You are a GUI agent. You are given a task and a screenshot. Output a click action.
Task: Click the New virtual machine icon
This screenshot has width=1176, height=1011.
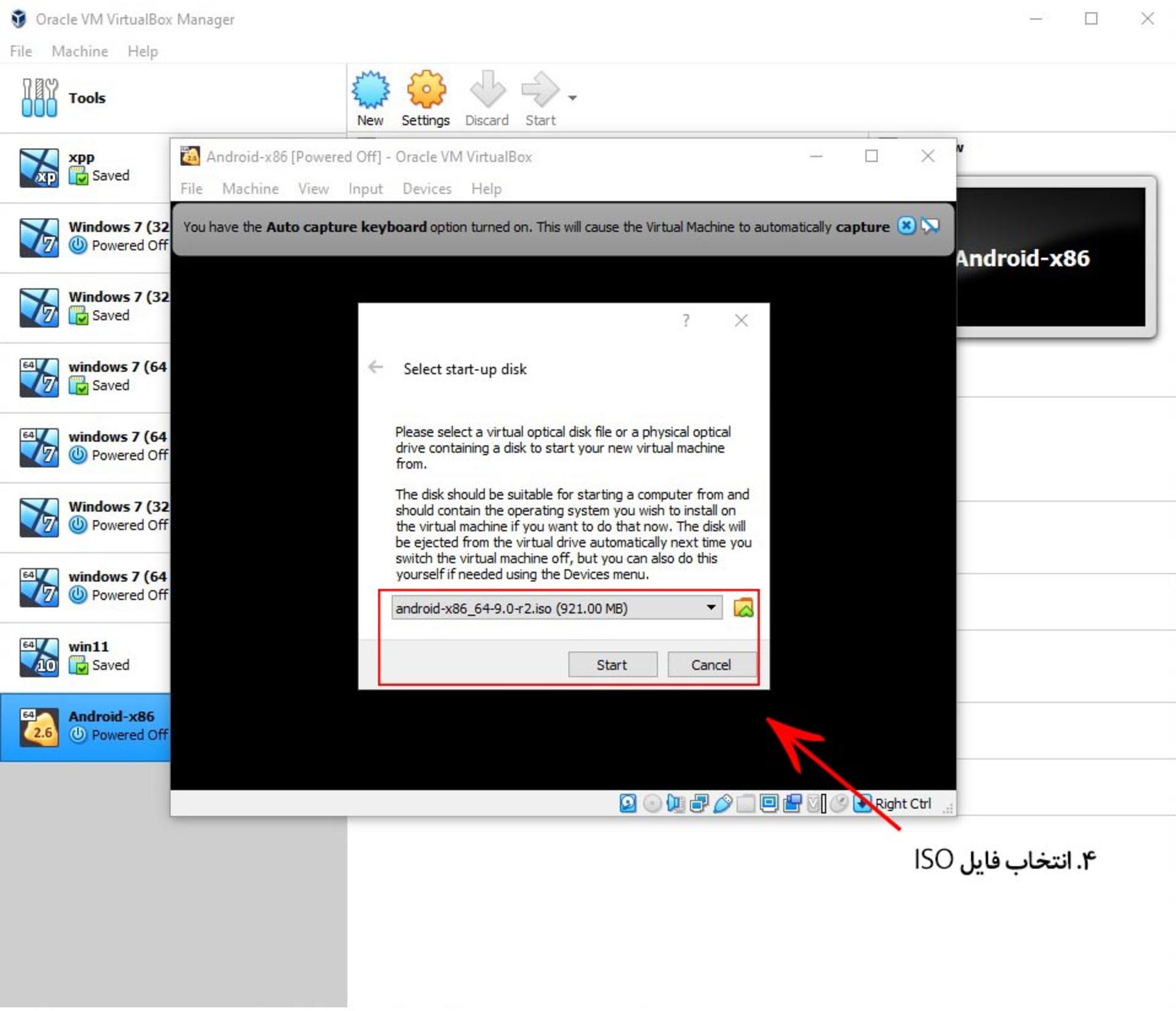369,92
